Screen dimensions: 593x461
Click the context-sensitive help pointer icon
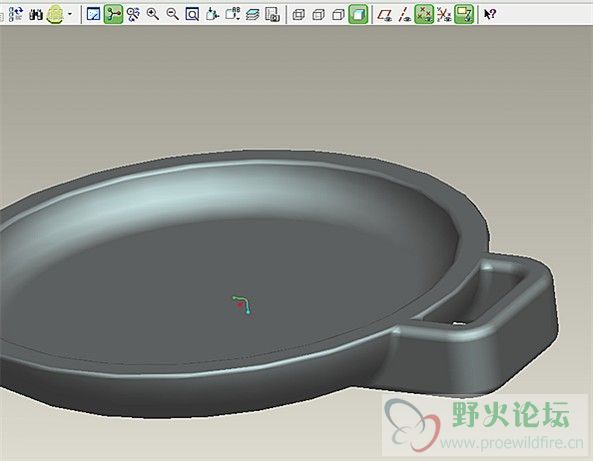(490, 14)
